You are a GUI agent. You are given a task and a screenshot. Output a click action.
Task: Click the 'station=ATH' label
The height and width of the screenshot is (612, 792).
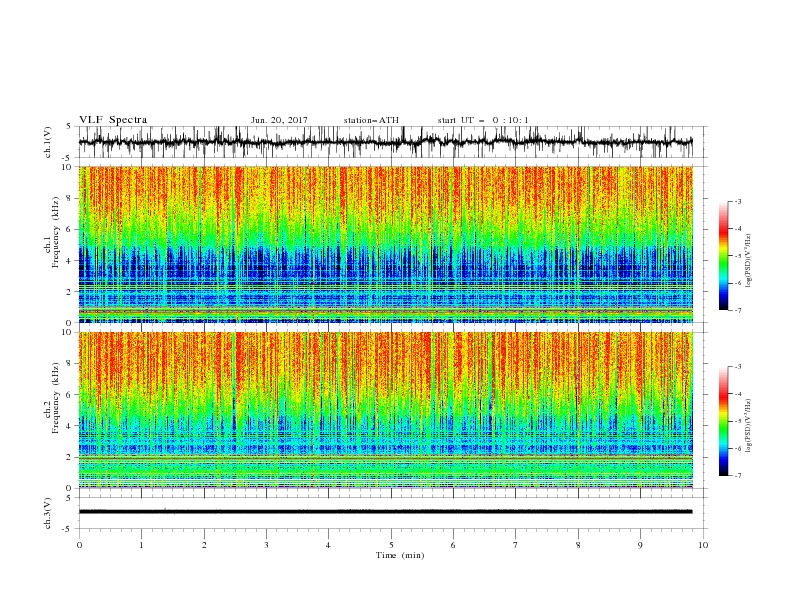click(371, 120)
